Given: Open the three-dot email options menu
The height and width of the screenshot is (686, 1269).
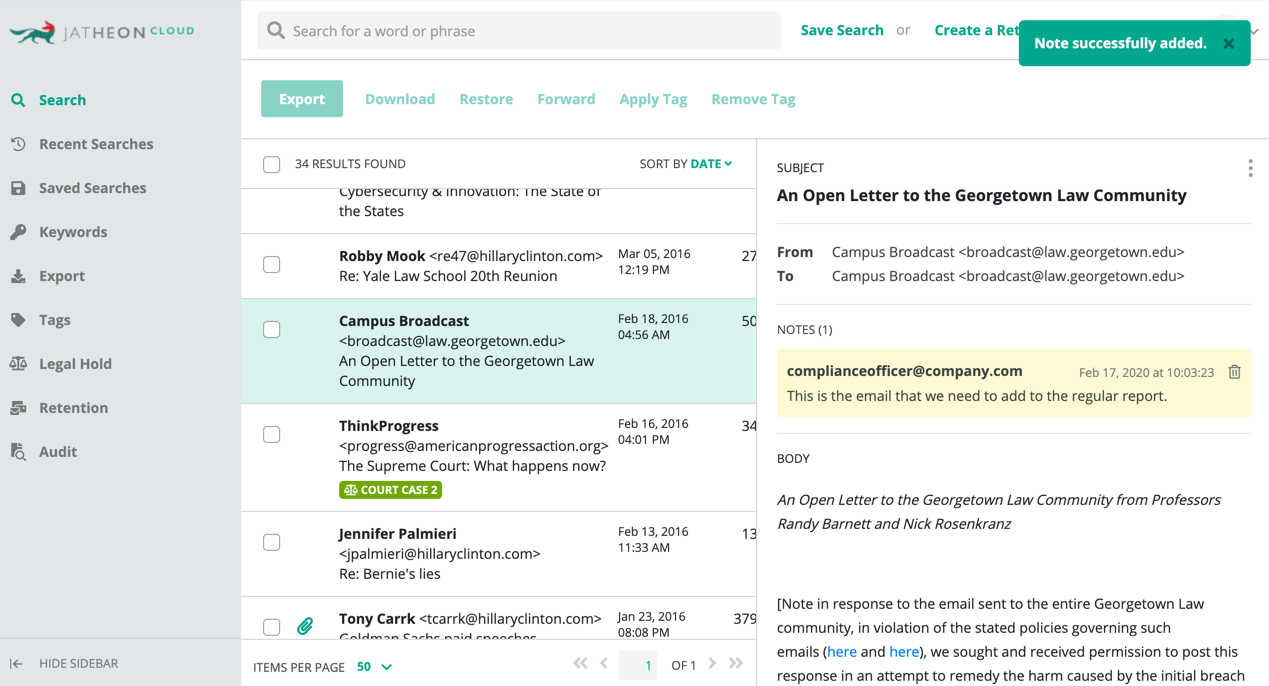Looking at the screenshot, I should tap(1250, 168).
